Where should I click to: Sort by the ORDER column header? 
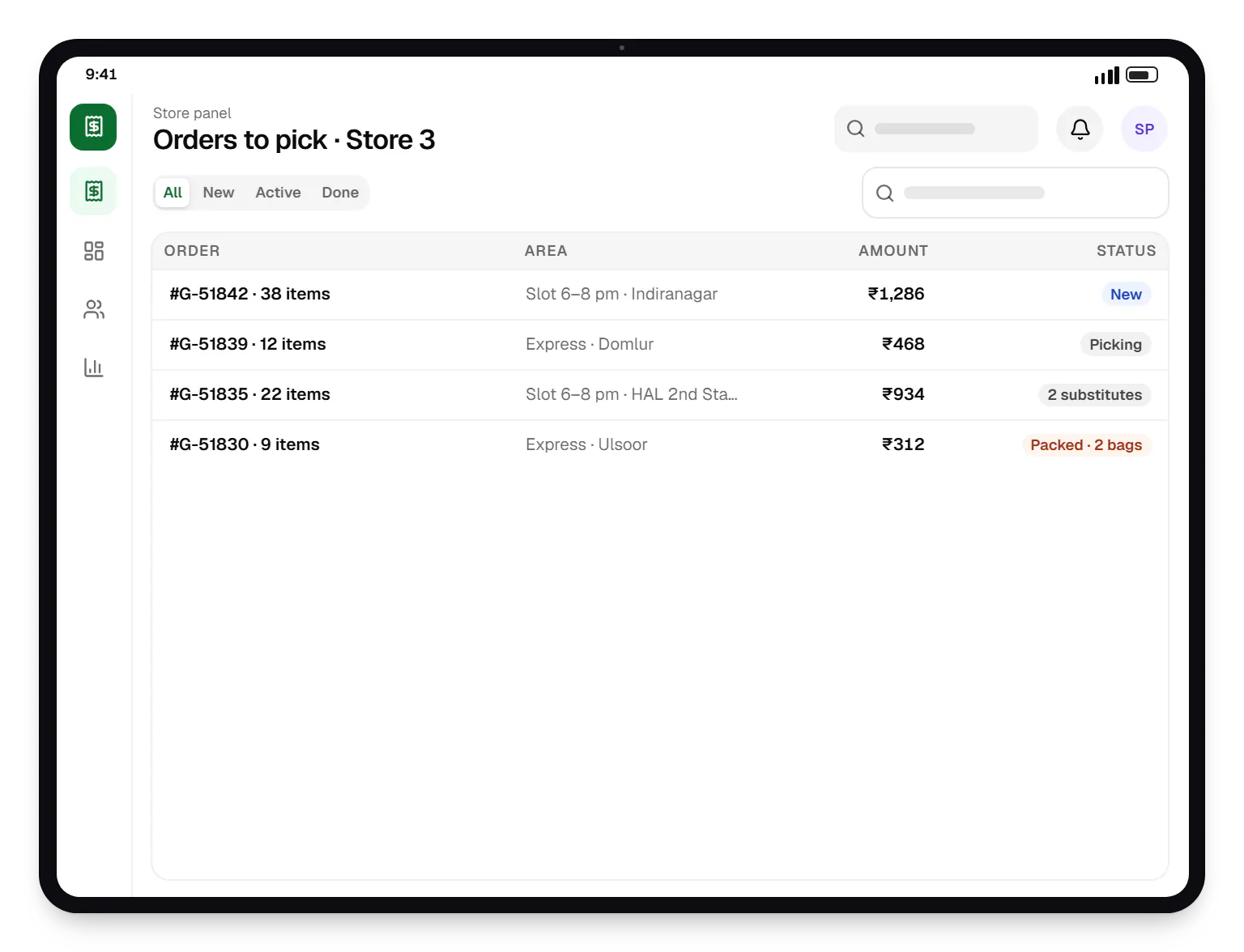(x=192, y=251)
